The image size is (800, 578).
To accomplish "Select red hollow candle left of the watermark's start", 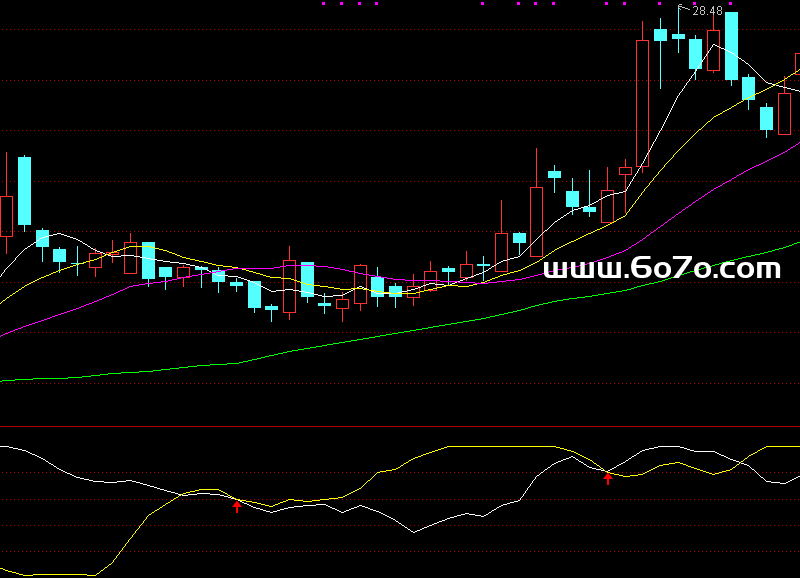I will point(536,222).
